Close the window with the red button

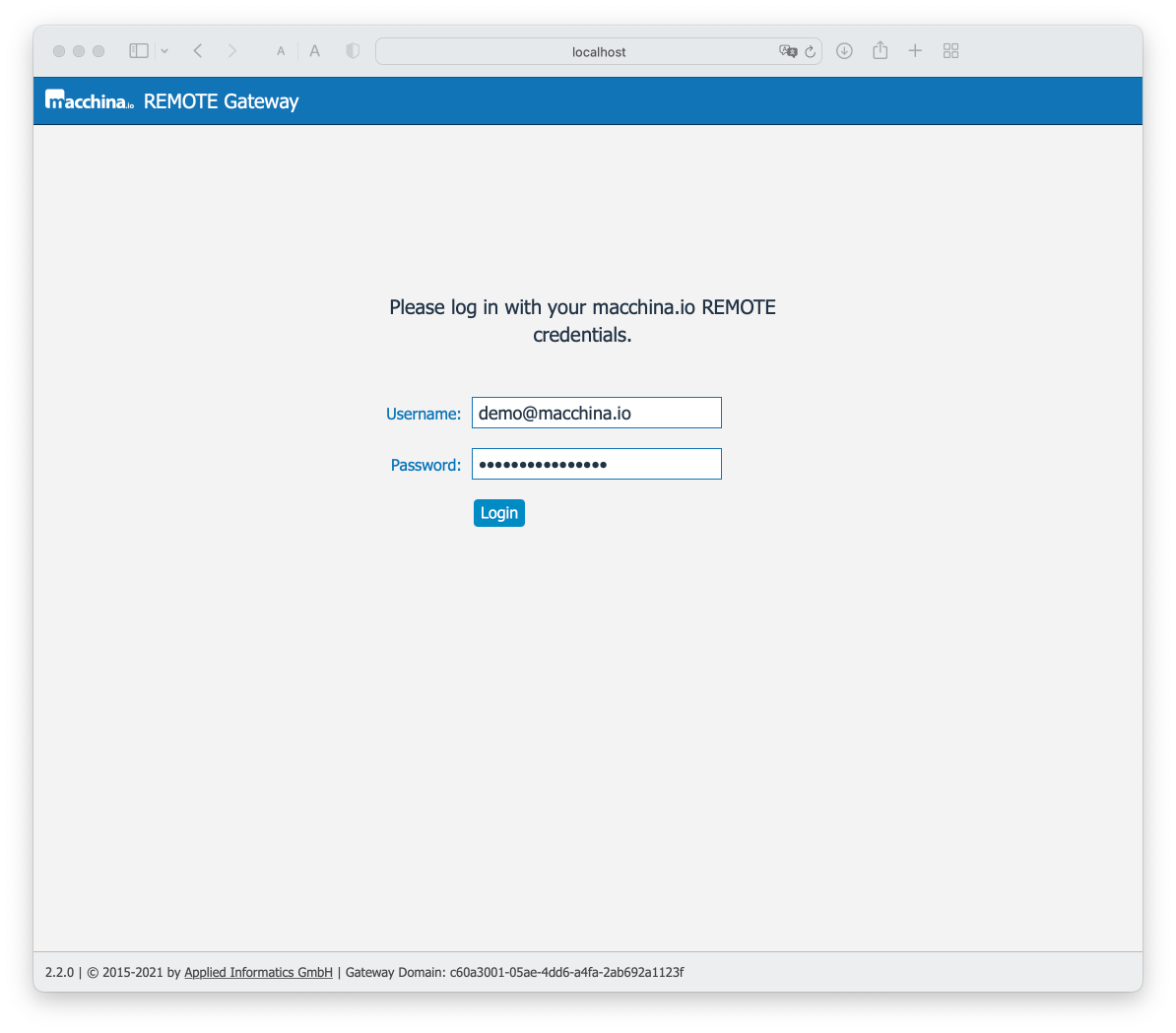tap(59, 51)
